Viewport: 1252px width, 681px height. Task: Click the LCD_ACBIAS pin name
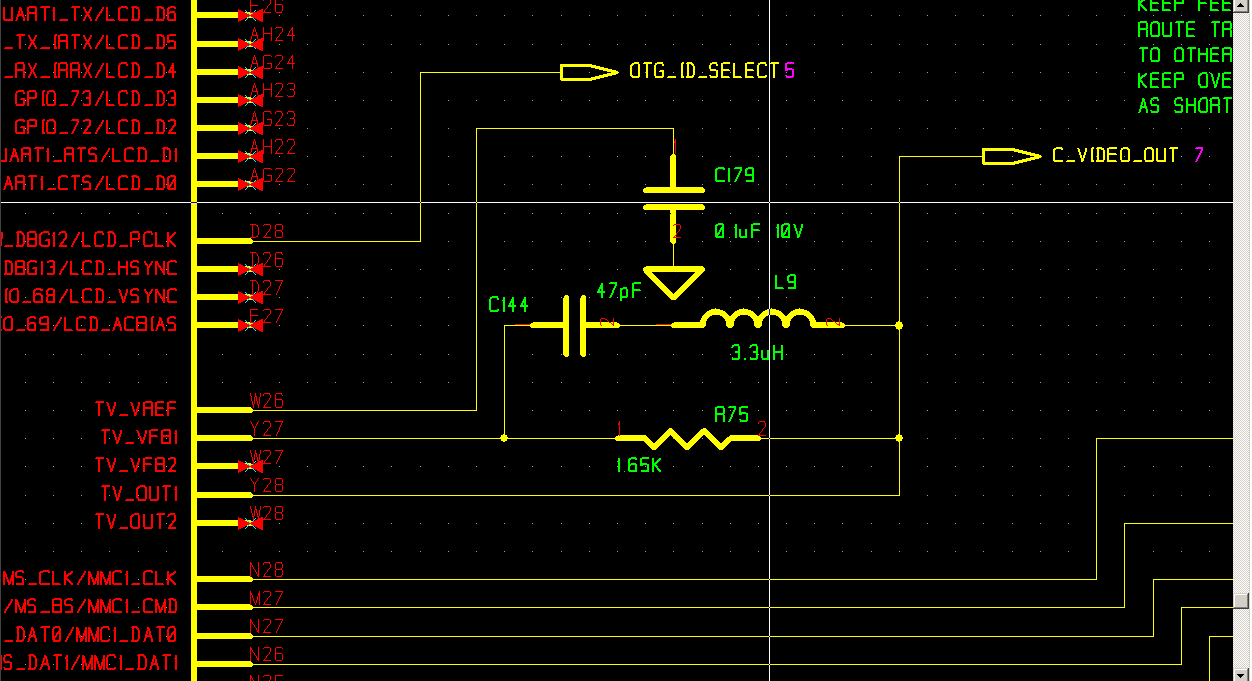tap(122, 325)
